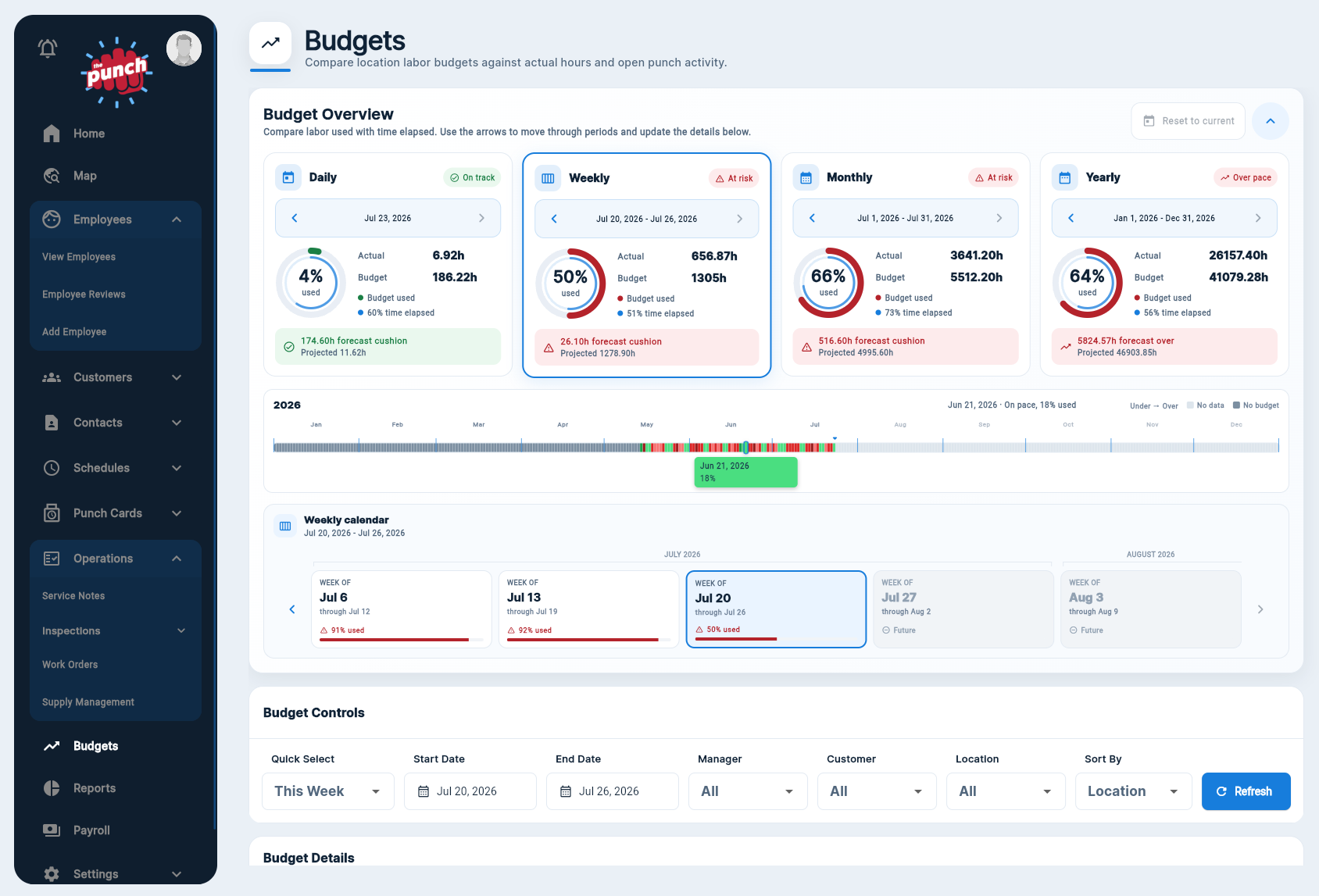Open Quick Select This Week dropdown

[x=328, y=791]
